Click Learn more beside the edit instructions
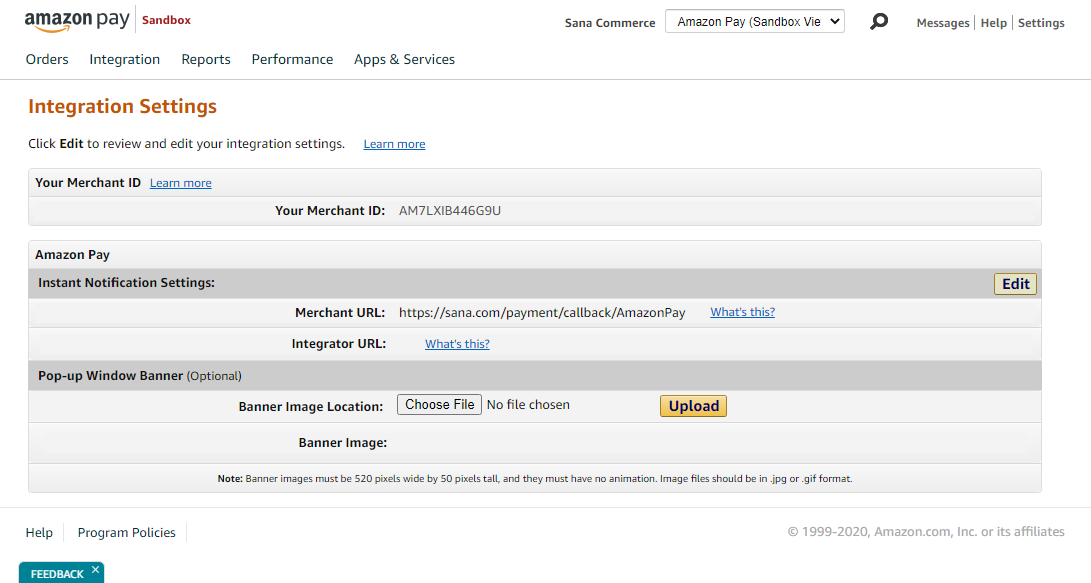This screenshot has width=1091, height=583. [395, 144]
